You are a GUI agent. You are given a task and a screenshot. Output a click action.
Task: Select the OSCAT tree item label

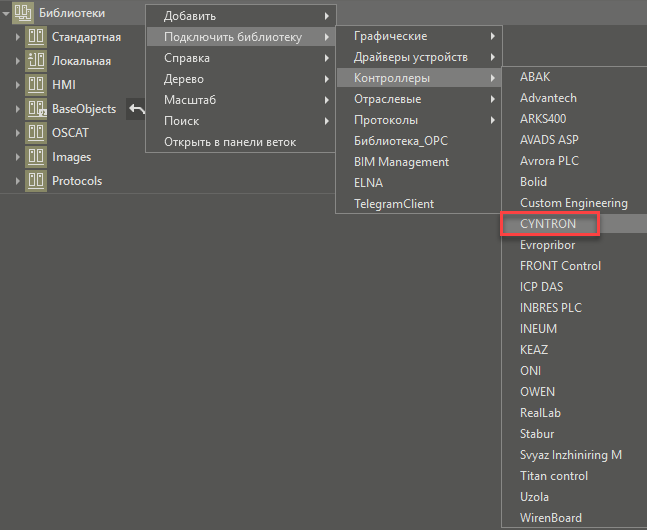point(70,133)
